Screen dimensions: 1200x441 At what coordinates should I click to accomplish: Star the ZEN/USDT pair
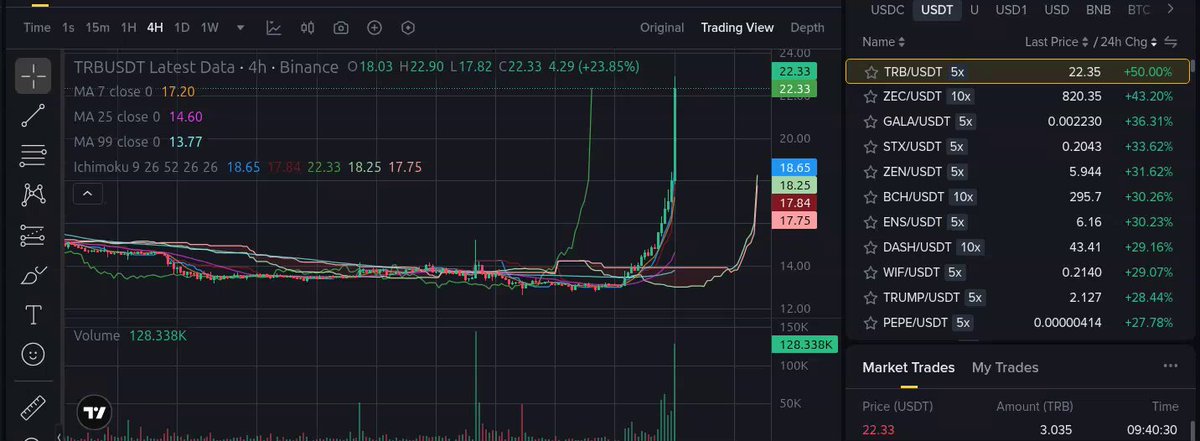[870, 172]
